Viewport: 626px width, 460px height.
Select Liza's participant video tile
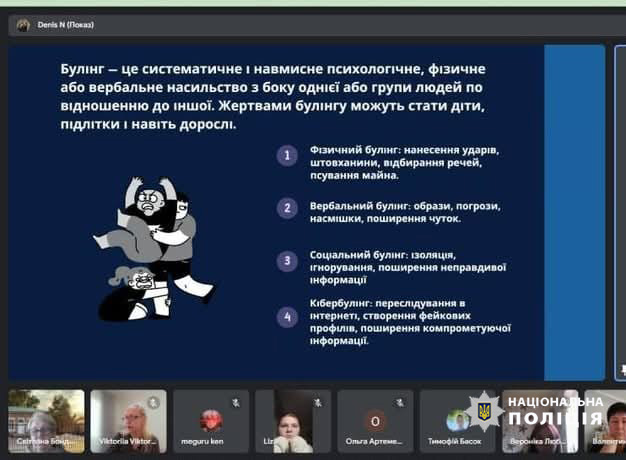pyautogui.click(x=293, y=421)
